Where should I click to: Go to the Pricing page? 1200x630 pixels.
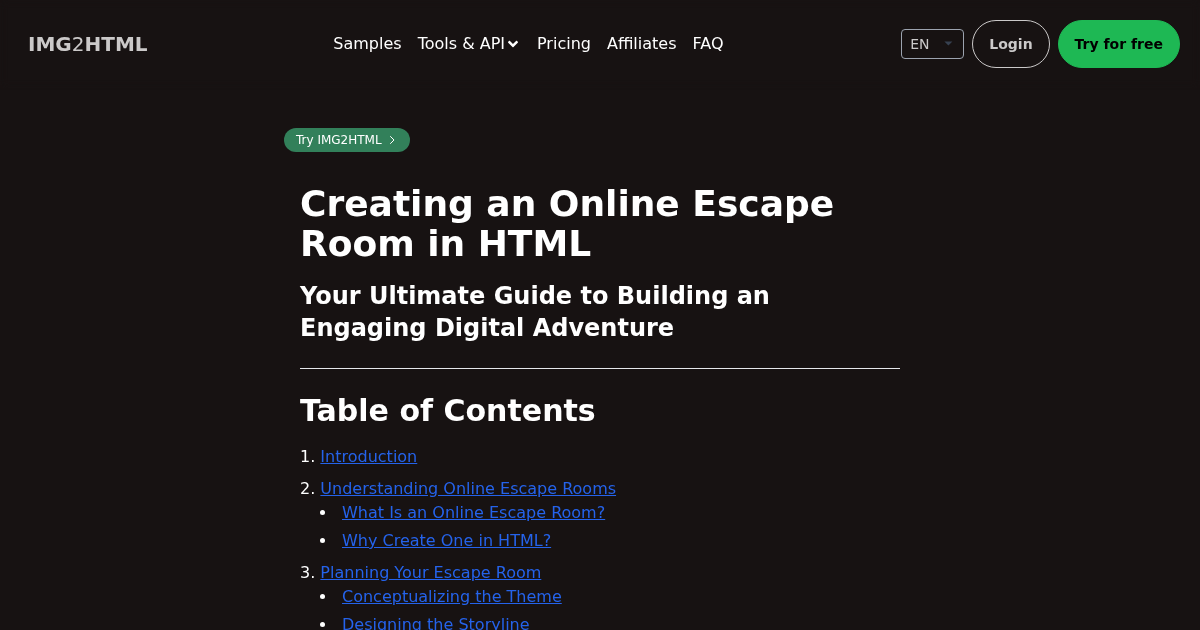(x=563, y=44)
